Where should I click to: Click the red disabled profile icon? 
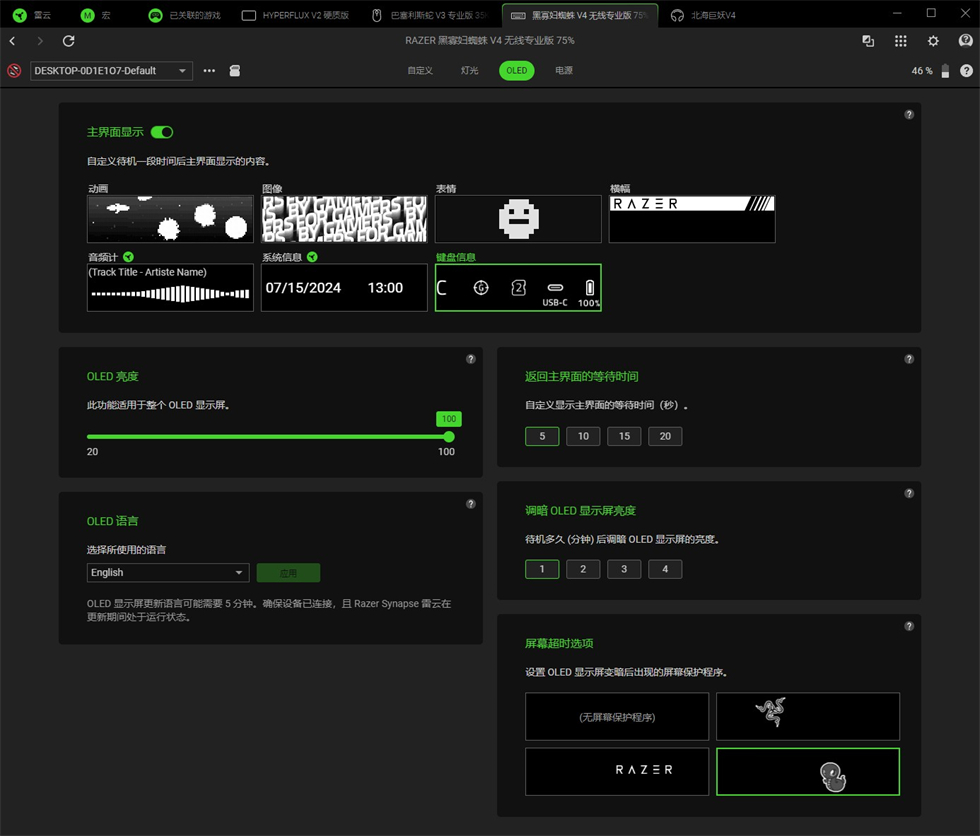[14, 71]
